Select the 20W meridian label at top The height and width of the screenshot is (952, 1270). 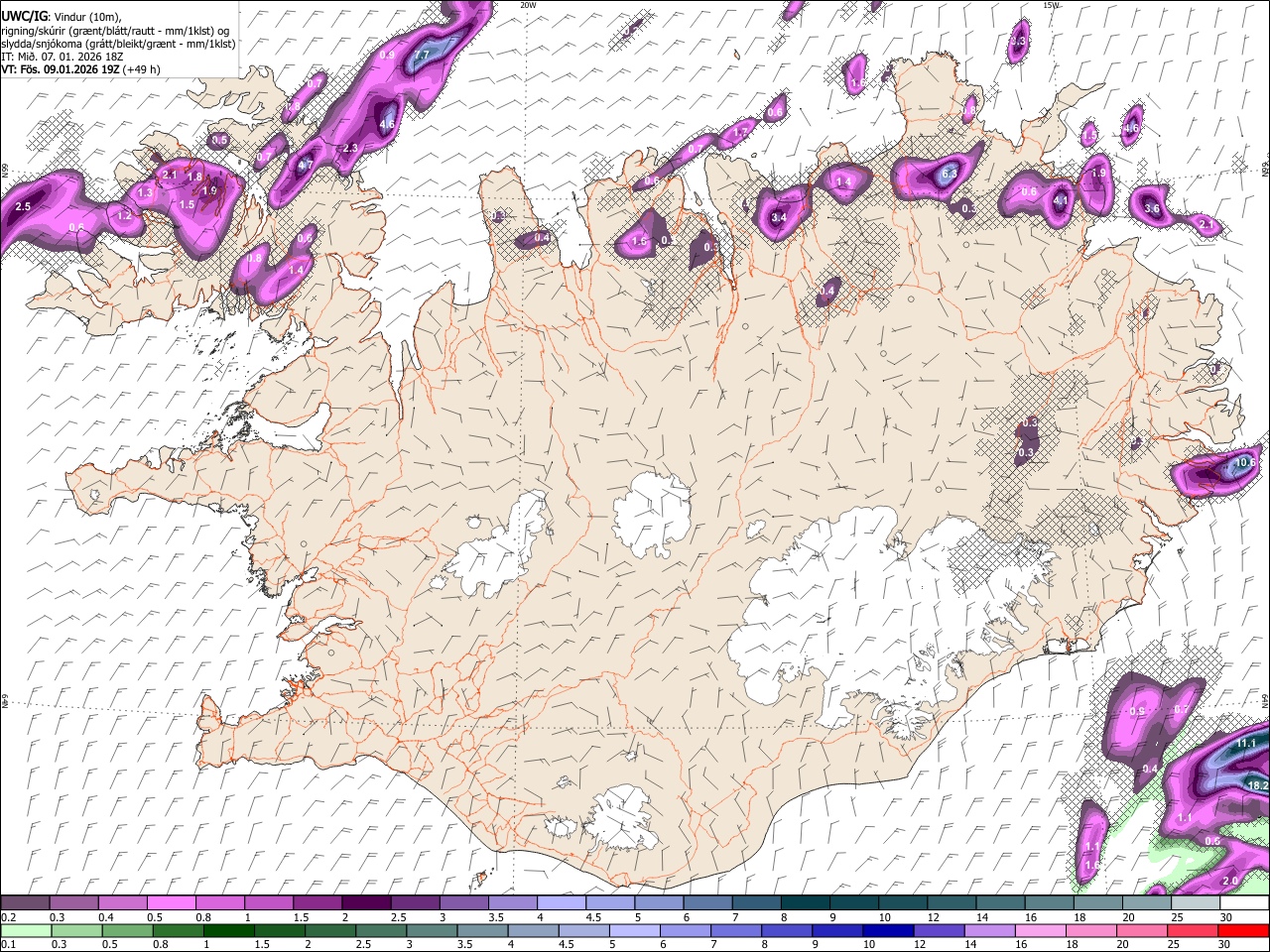pyautogui.click(x=528, y=5)
